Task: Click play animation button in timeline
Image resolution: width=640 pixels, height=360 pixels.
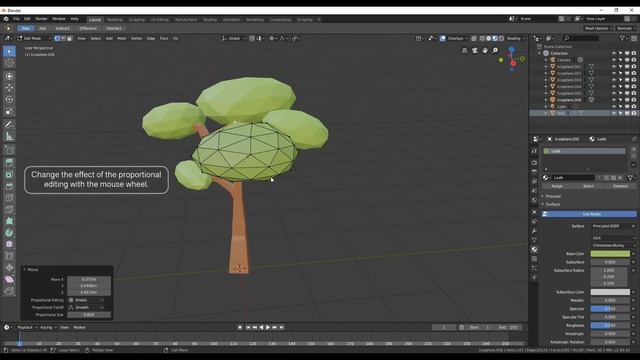Action: [x=268, y=327]
